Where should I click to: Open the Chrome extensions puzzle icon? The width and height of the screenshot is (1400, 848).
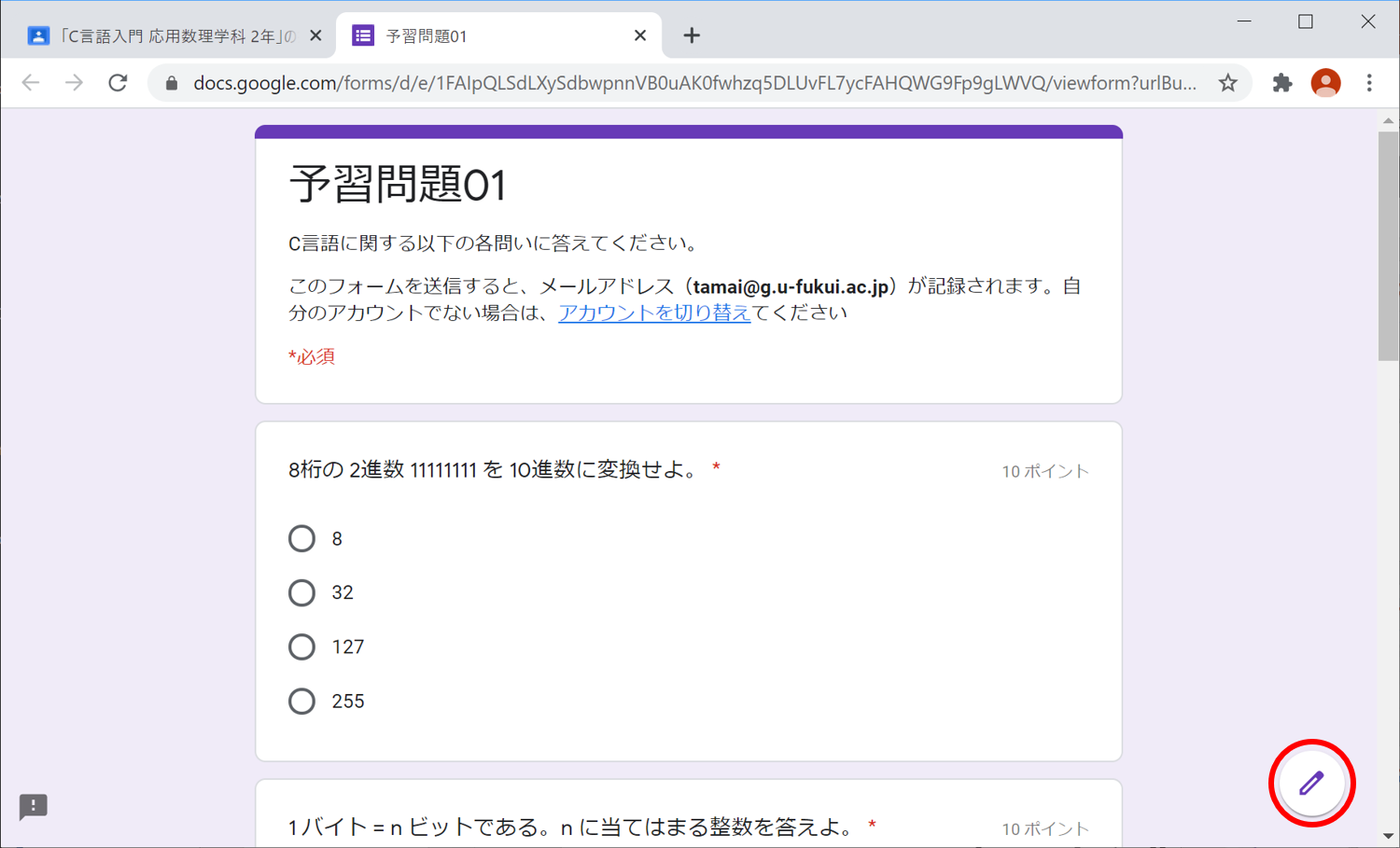pos(1282,83)
